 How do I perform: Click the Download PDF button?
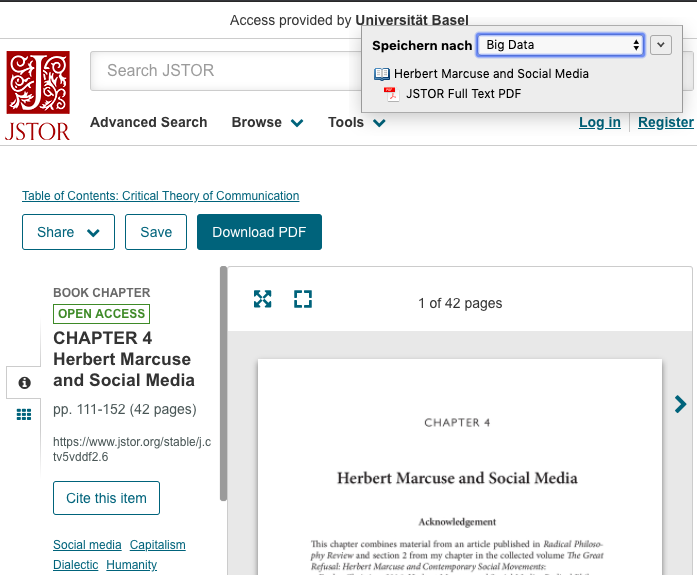point(259,232)
